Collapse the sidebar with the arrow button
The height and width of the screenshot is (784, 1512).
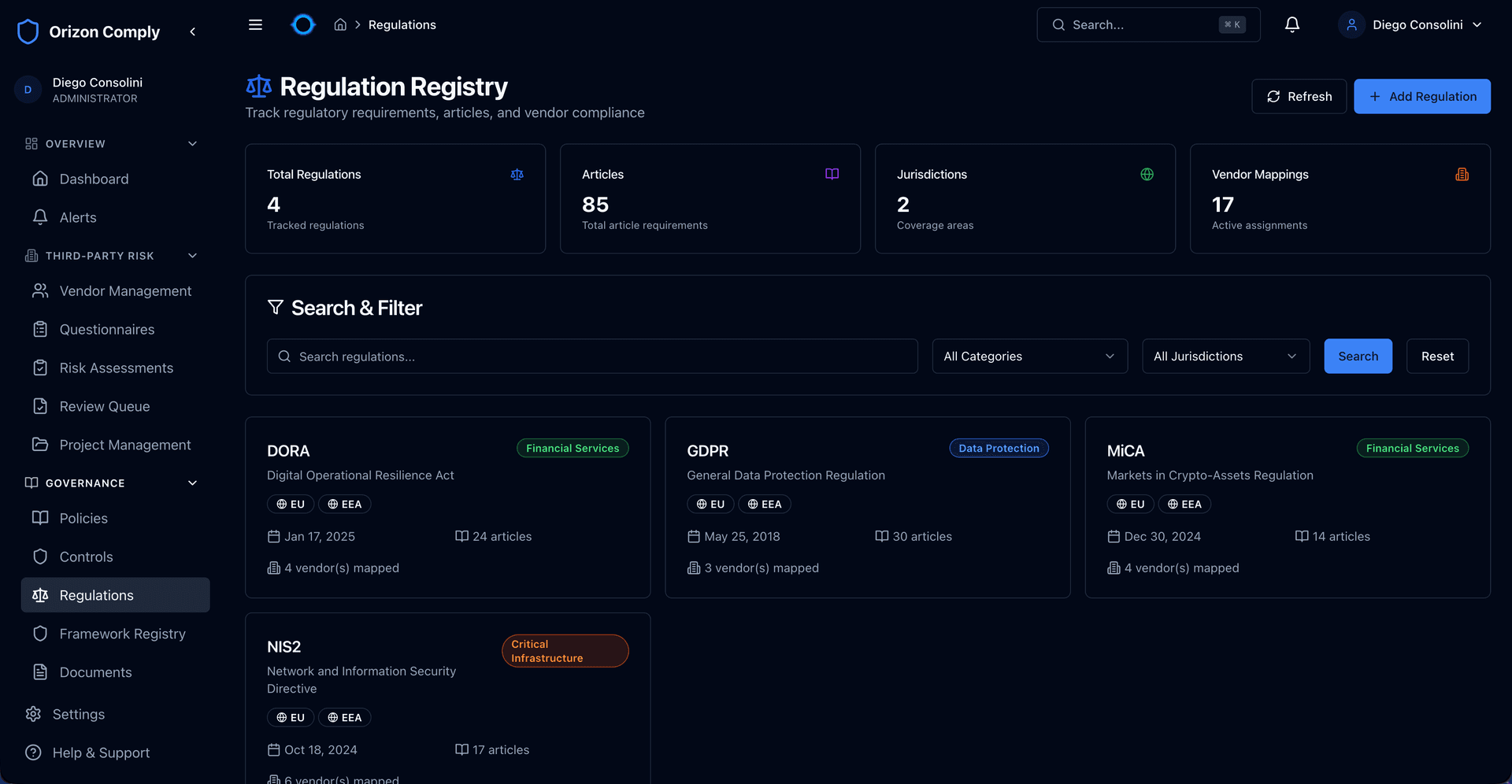[x=193, y=31]
